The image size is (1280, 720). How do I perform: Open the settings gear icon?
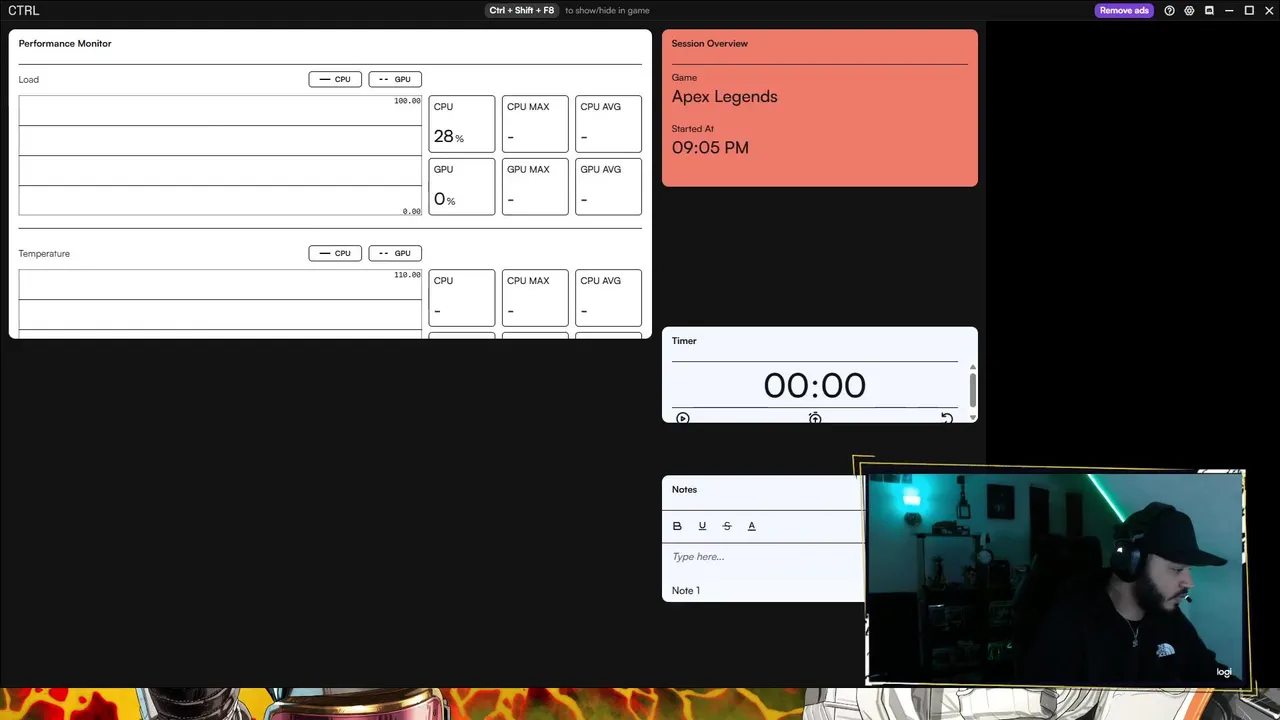click(1189, 11)
